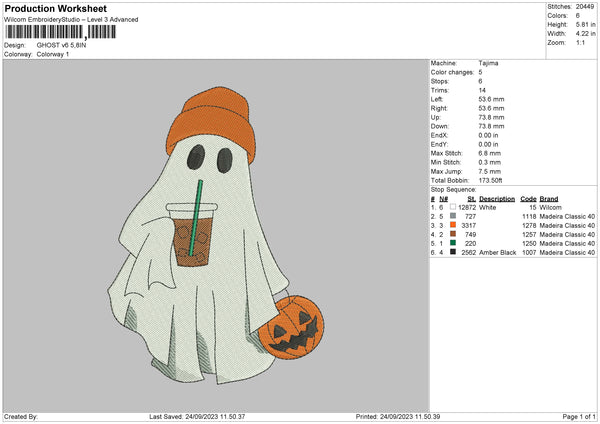Viewport: 600px width, 424px height.
Task: Pick the black swatch in the Amber Black row
Action: coord(453,252)
